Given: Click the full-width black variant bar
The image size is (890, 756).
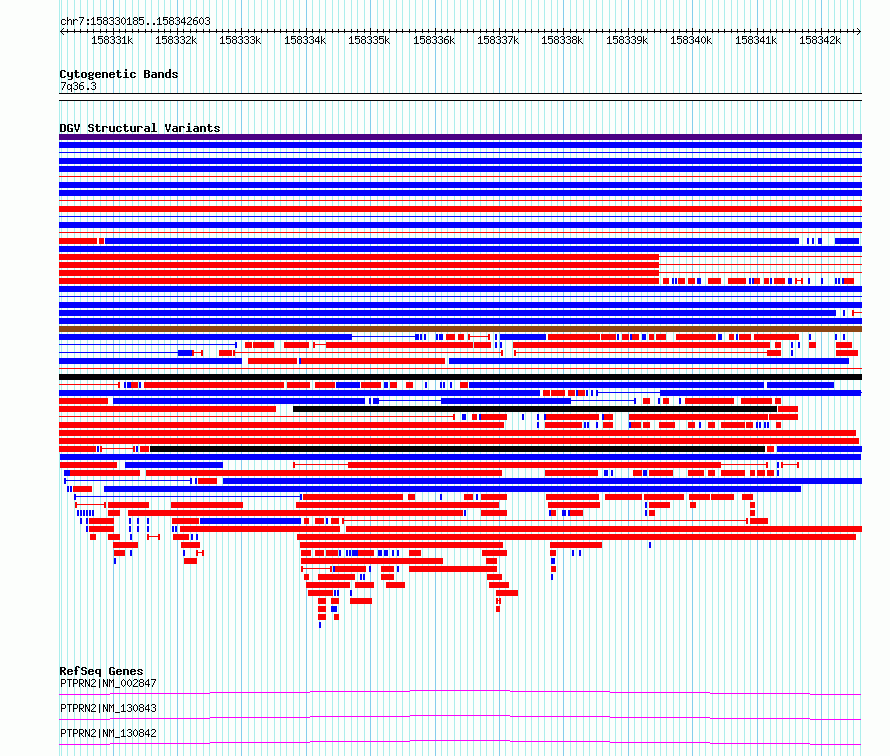Looking at the screenshot, I should pos(460,377).
